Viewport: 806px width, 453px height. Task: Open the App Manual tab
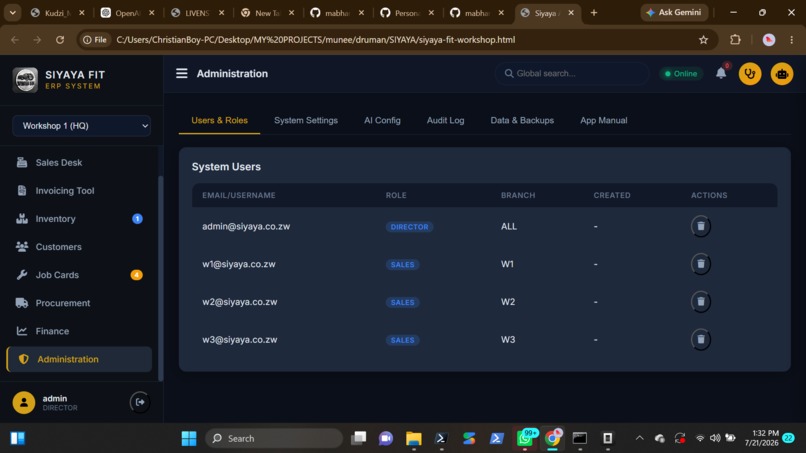click(x=603, y=120)
